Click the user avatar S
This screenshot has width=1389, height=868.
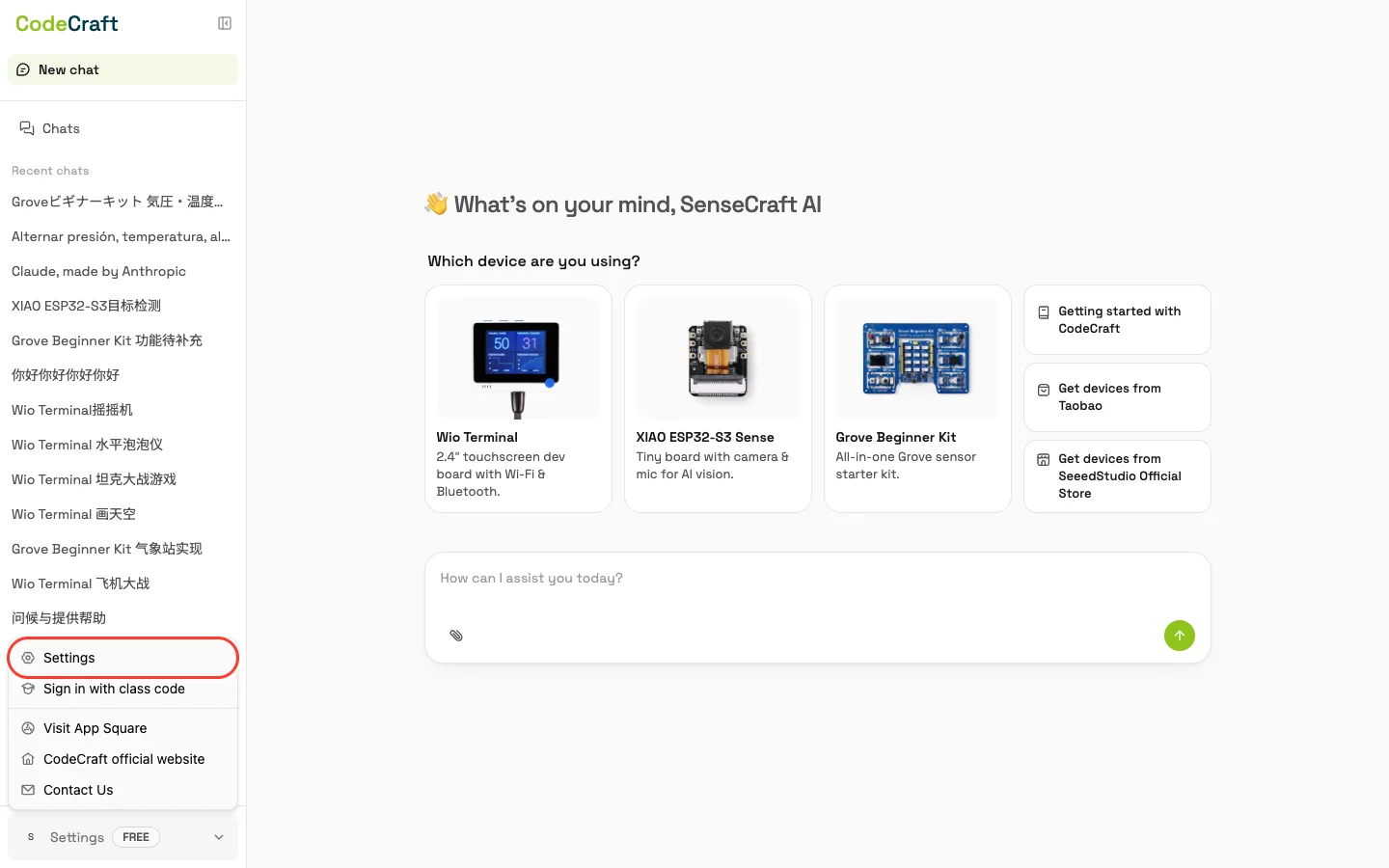click(x=31, y=837)
